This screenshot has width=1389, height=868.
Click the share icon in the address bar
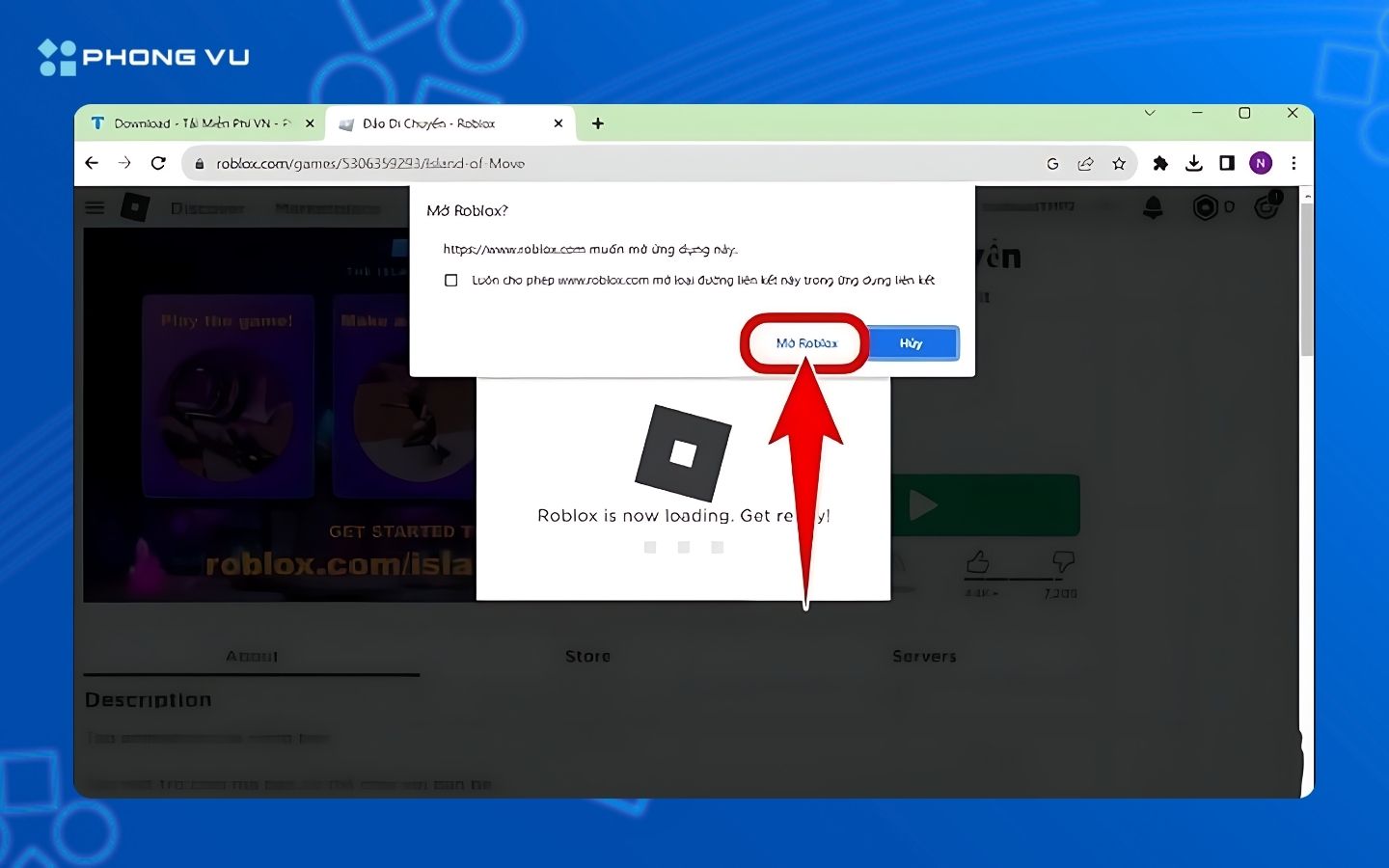click(1086, 163)
